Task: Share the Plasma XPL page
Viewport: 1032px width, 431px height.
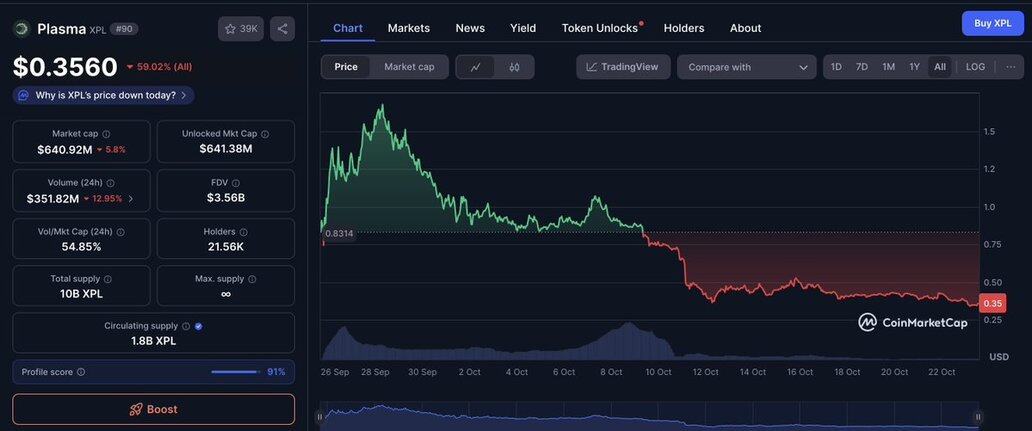Action: point(282,29)
